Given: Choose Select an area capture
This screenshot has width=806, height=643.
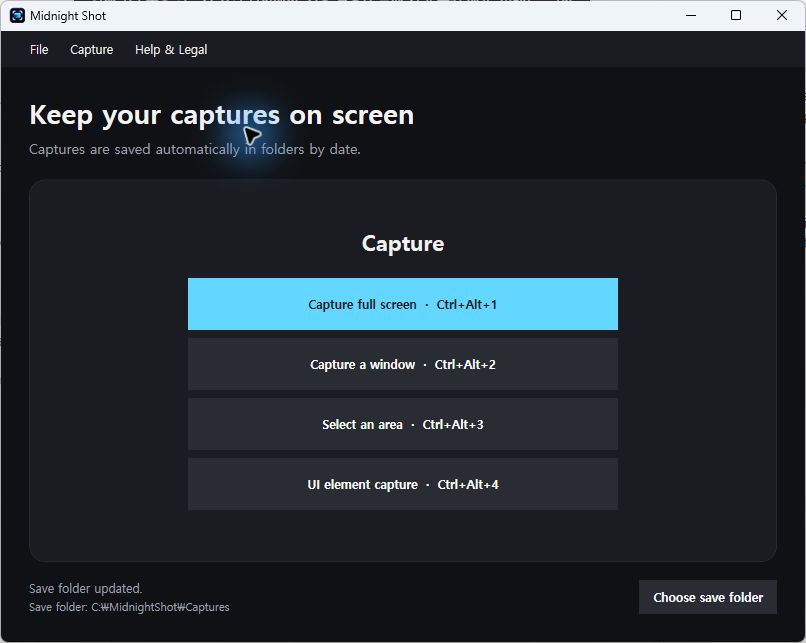Looking at the screenshot, I should (402, 424).
